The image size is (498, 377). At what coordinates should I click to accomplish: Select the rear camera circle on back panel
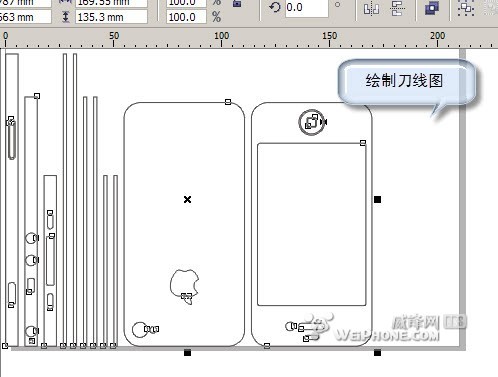pyautogui.click(x=139, y=330)
